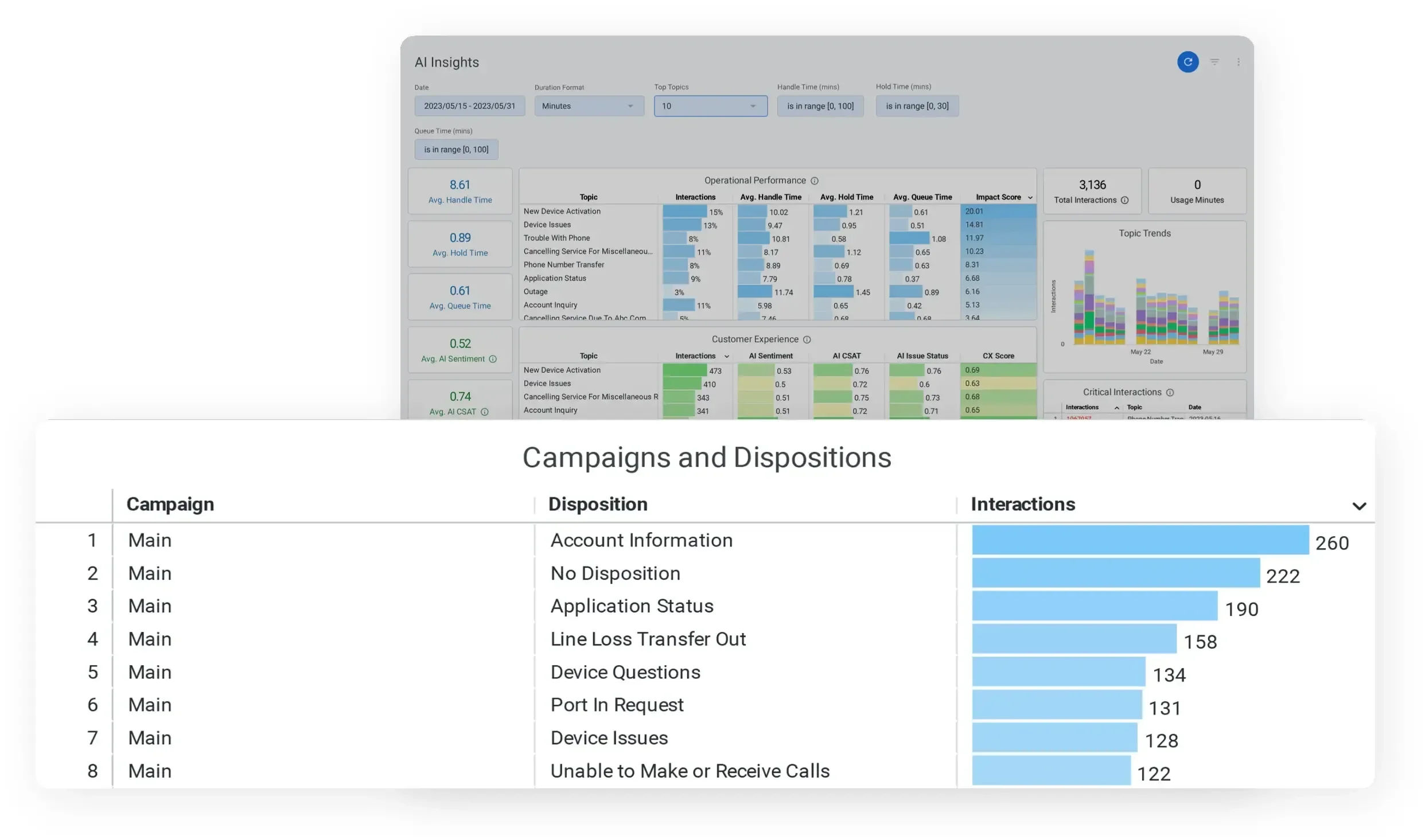This screenshot has width=1425, height=840.
Task: Click info icon beside Operational Performance title
Action: click(814, 181)
